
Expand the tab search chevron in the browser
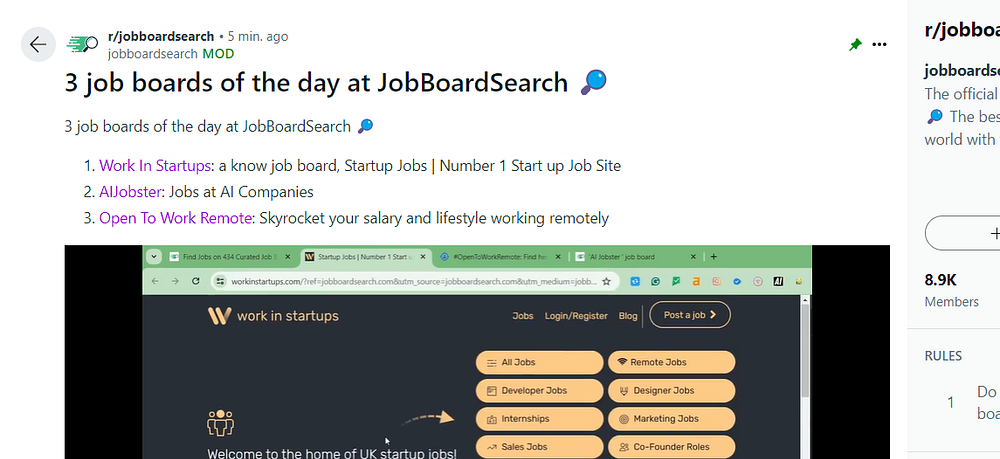(155, 256)
